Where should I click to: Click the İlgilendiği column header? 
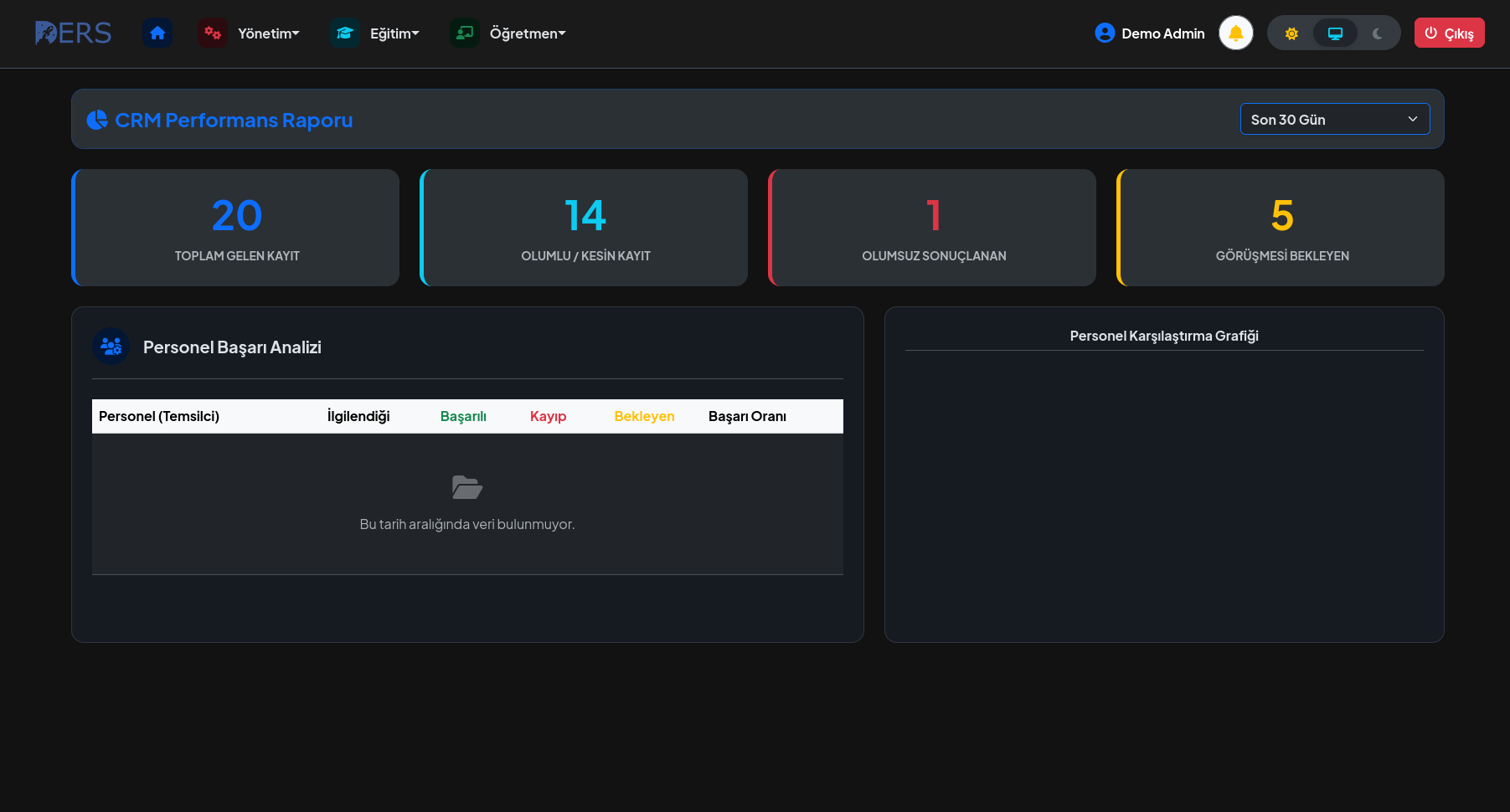tap(358, 416)
